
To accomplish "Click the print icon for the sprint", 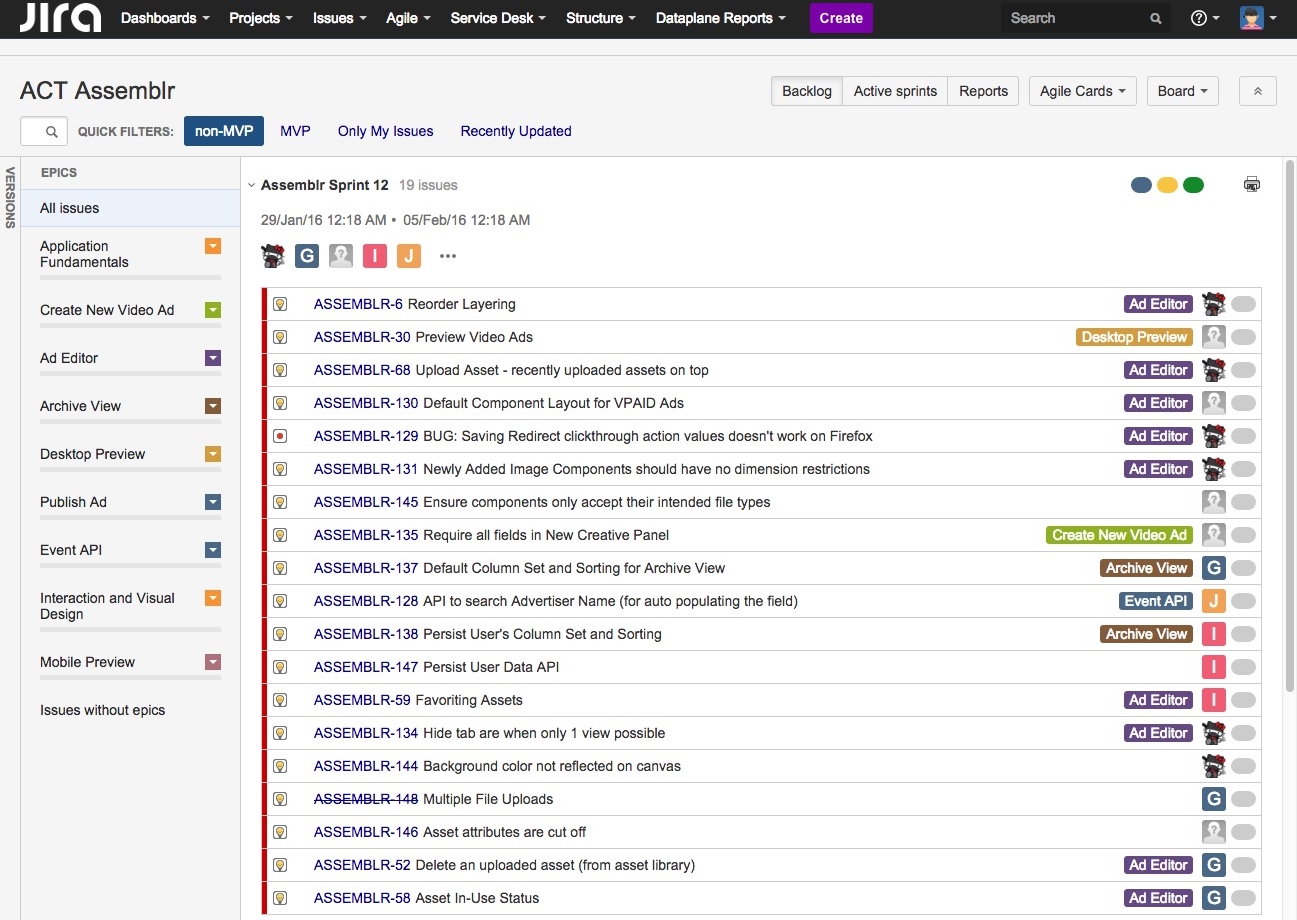I will 1251,184.
